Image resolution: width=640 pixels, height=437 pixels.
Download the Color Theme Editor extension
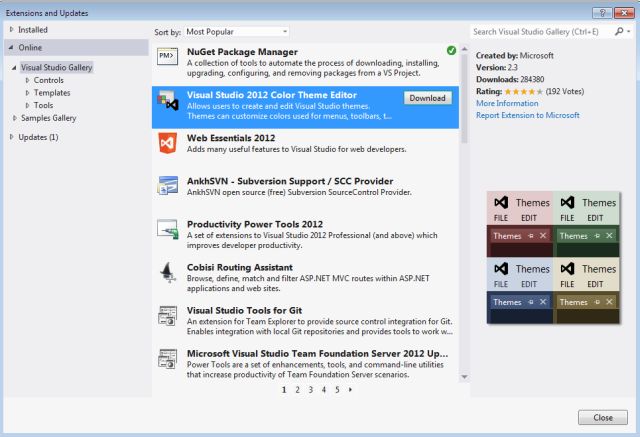point(427,98)
